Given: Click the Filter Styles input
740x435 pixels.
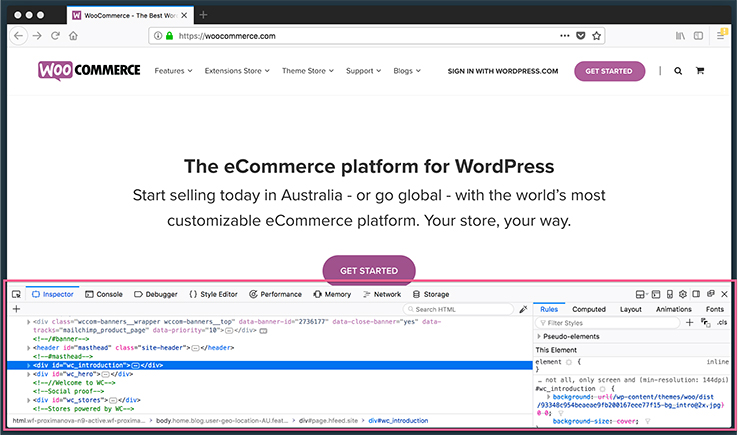Looking at the screenshot, I should click(x=608, y=323).
